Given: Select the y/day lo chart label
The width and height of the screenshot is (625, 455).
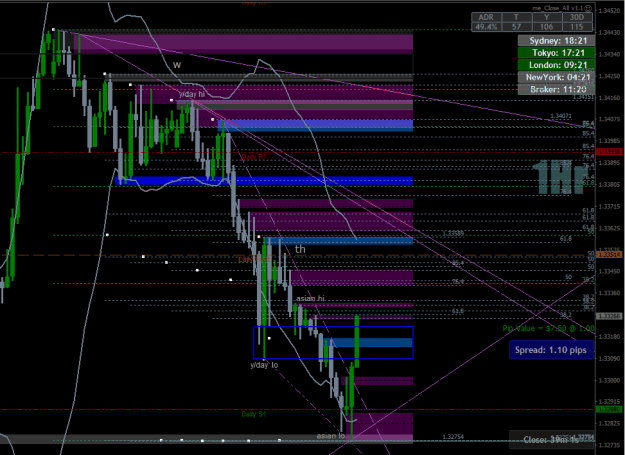Looking at the screenshot, I should tap(264, 365).
